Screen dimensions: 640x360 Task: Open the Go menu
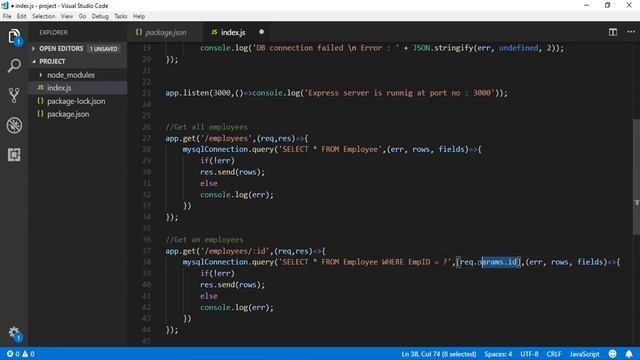point(82,16)
